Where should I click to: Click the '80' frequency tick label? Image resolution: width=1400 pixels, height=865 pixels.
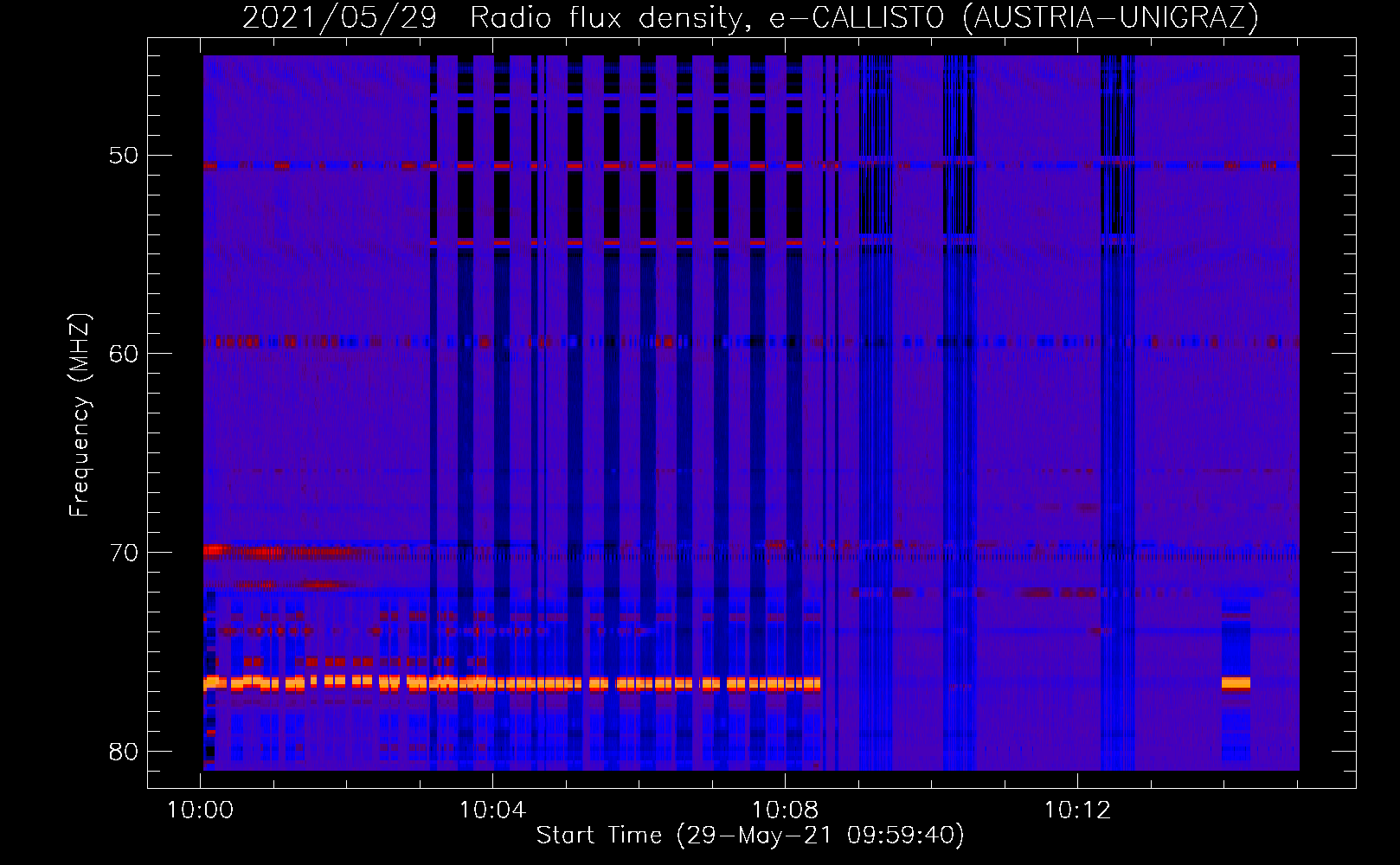tap(124, 751)
